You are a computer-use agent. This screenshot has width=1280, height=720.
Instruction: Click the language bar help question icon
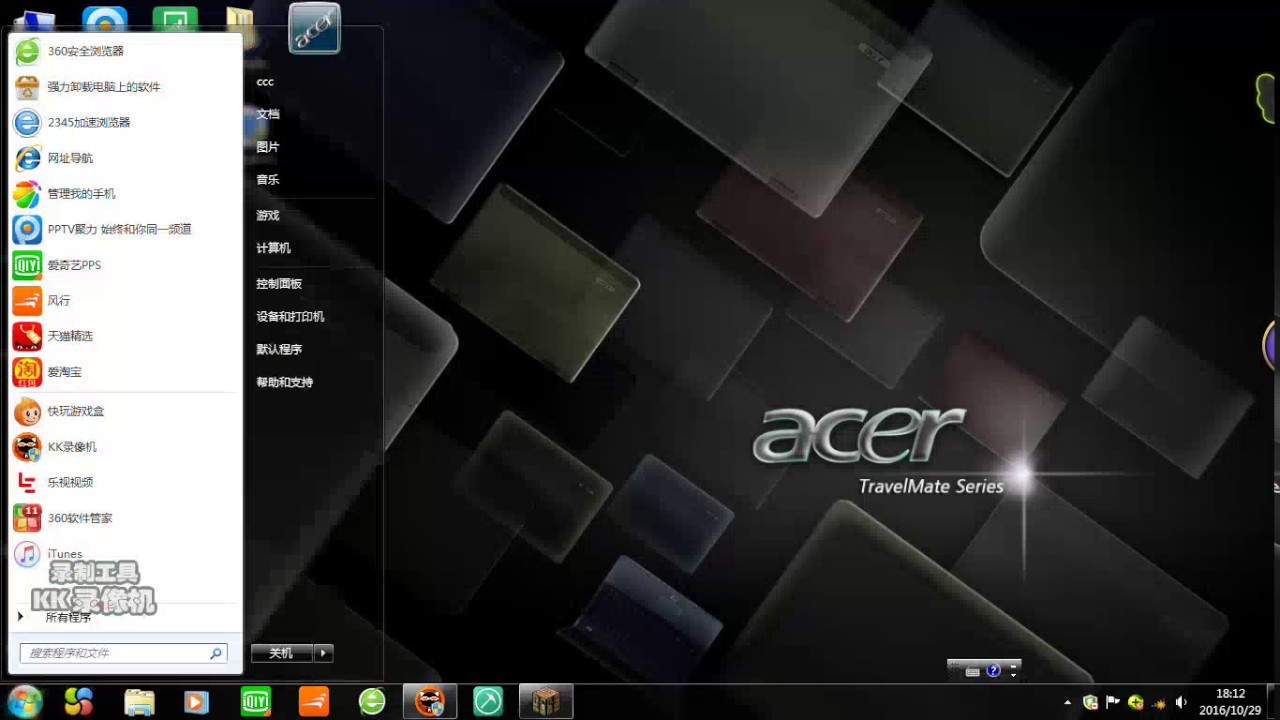click(x=993, y=671)
